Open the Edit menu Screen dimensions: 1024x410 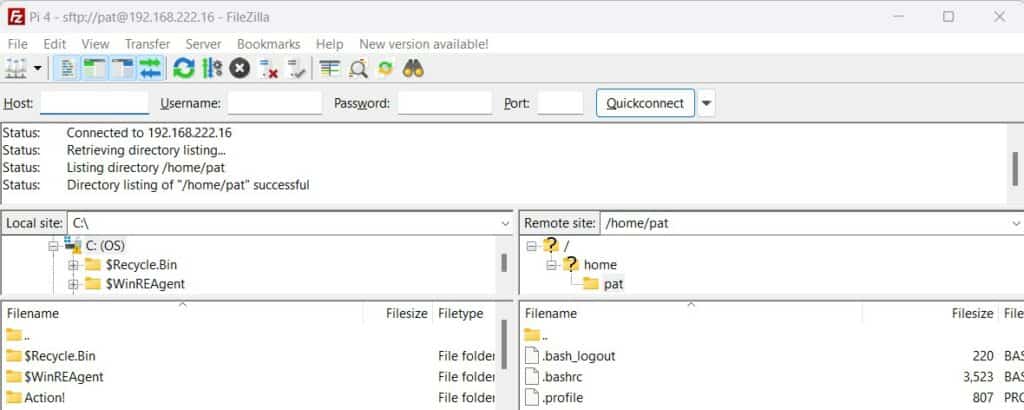coord(55,44)
